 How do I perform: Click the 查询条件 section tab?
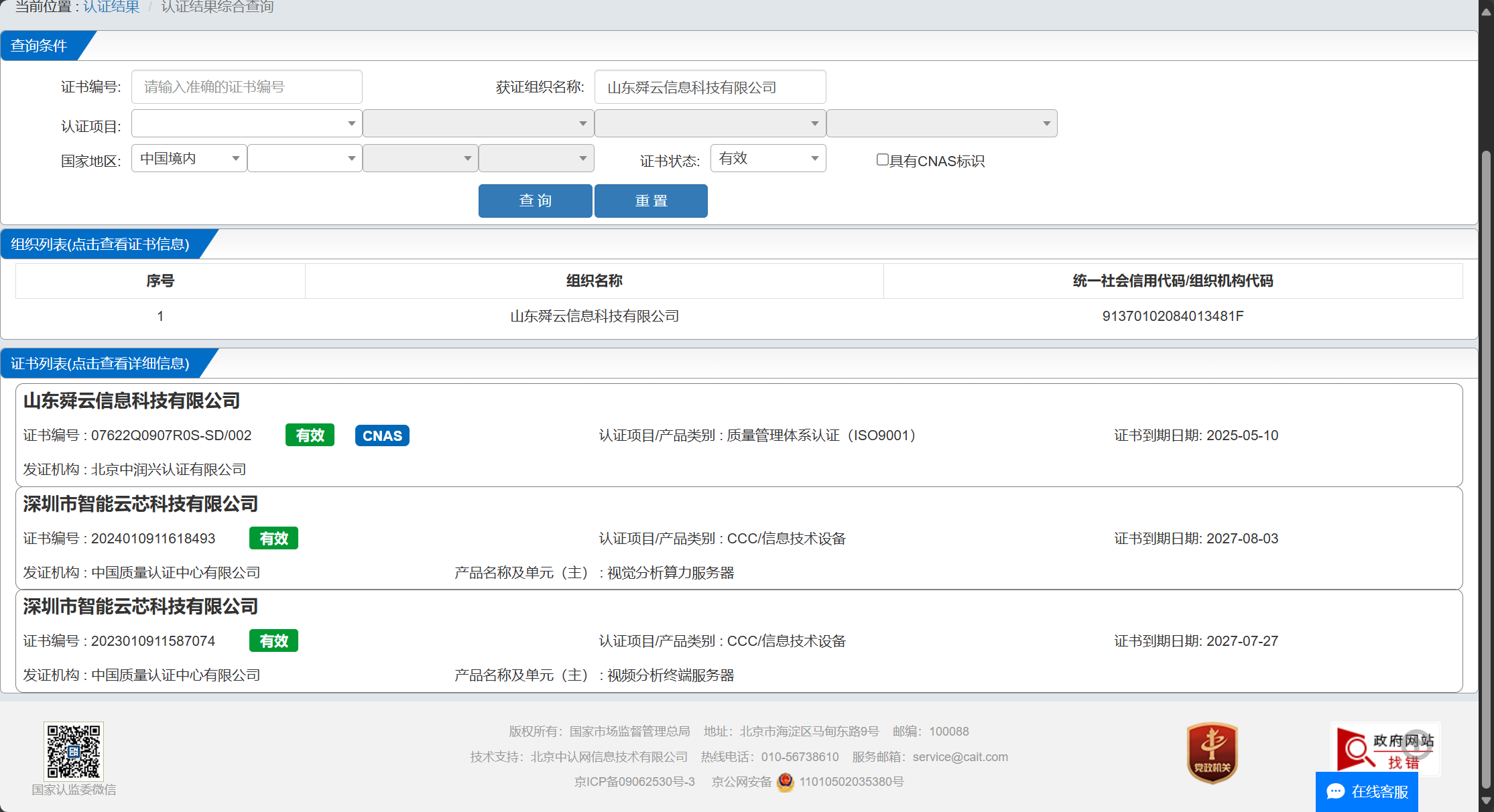[x=40, y=46]
